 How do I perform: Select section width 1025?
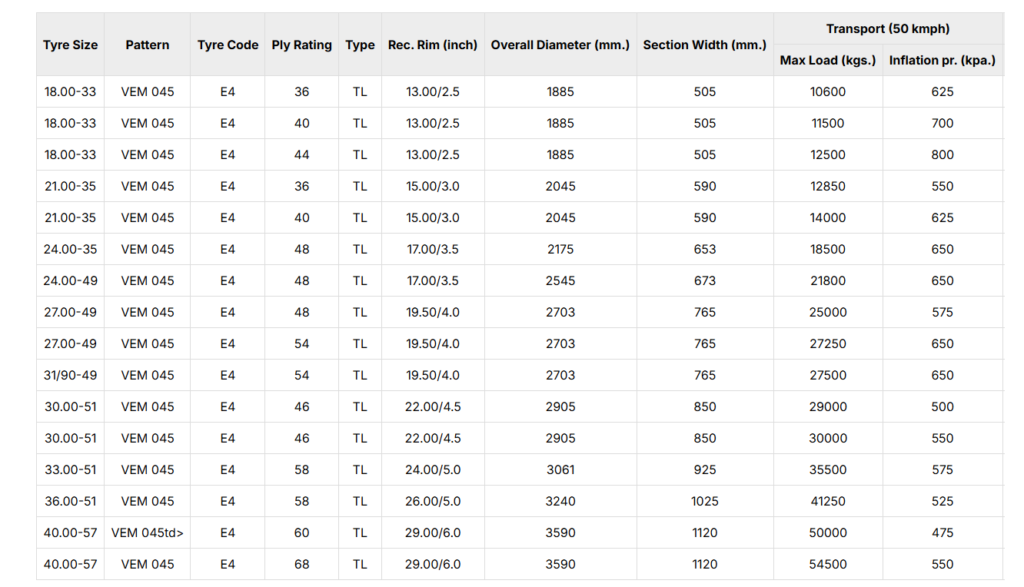click(x=705, y=501)
